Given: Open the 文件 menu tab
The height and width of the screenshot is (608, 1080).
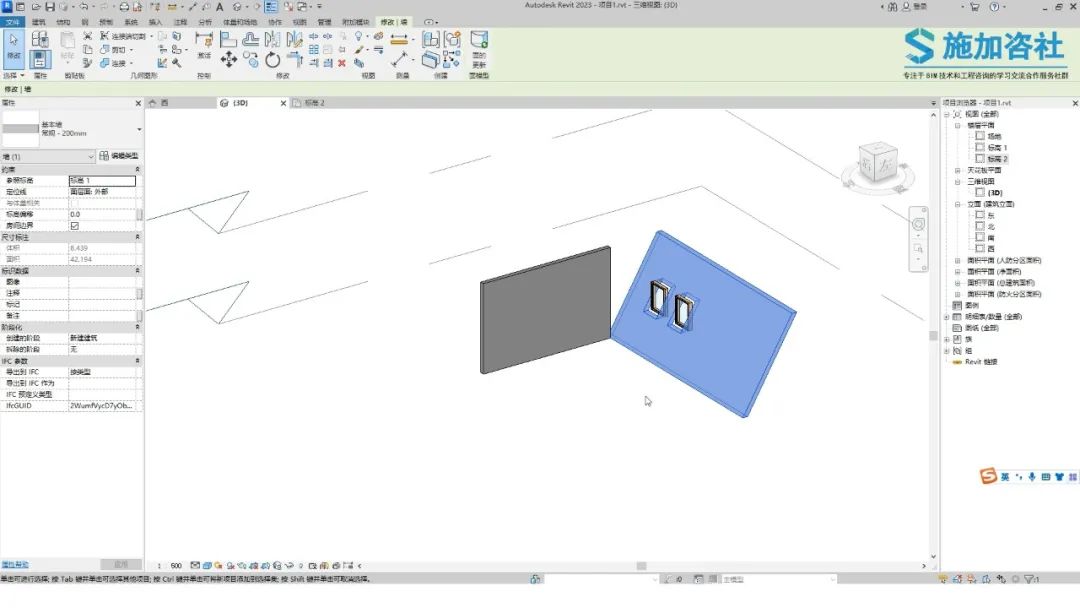Looking at the screenshot, I should (12, 22).
